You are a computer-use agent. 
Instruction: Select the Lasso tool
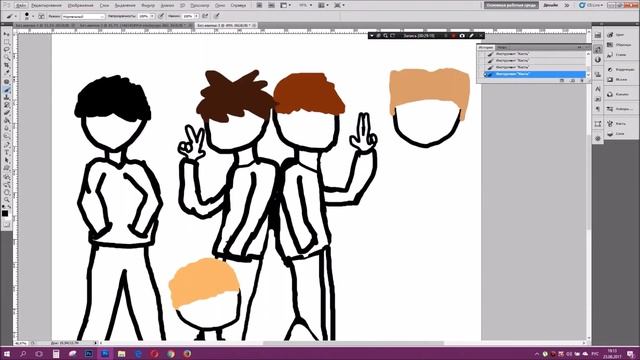pyautogui.click(x=6, y=50)
